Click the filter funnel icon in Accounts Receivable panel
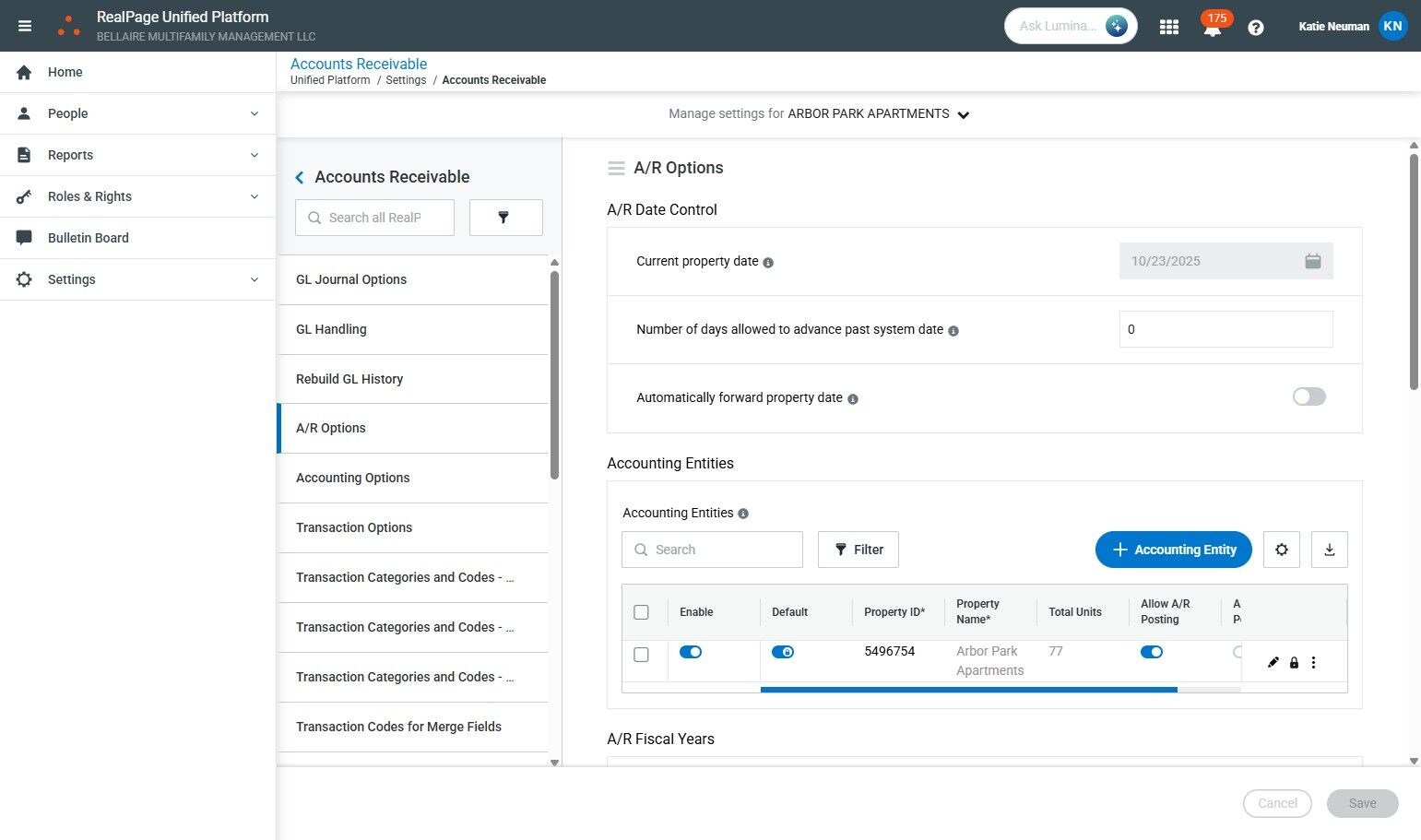This screenshot has width=1421, height=840. pyautogui.click(x=505, y=218)
